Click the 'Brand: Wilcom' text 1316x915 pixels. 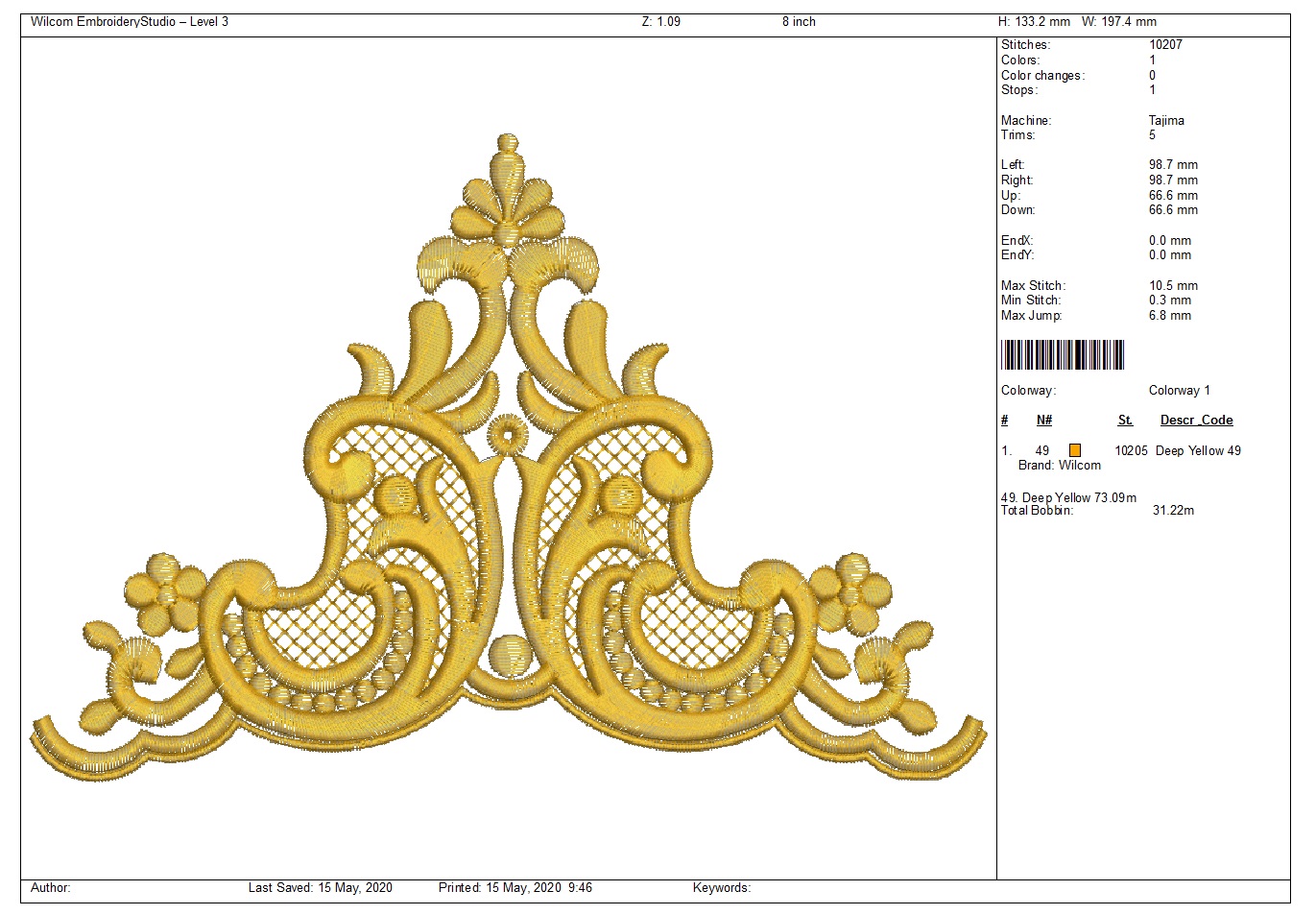click(x=1060, y=466)
